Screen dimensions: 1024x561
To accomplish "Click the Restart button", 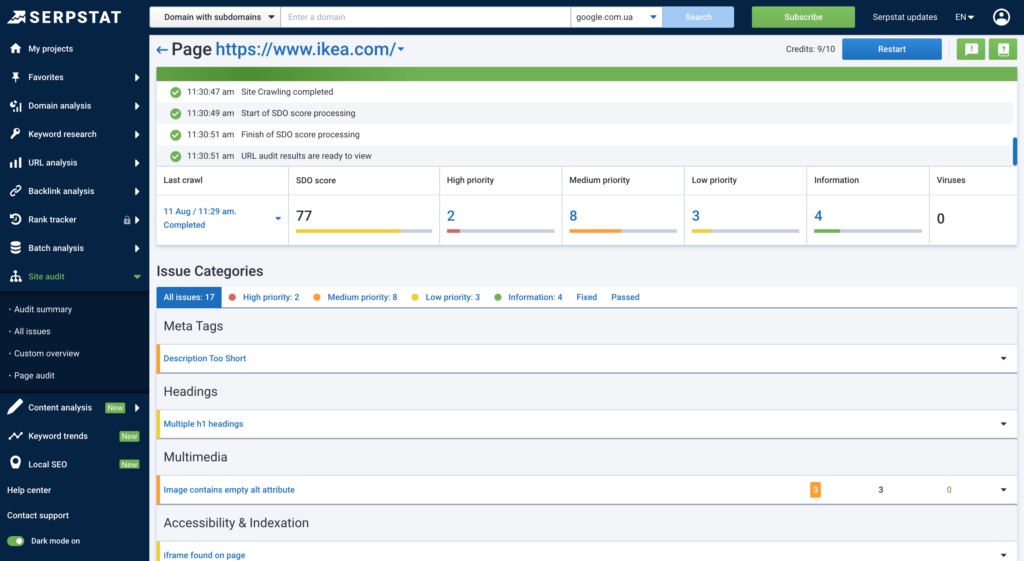I will [891, 49].
